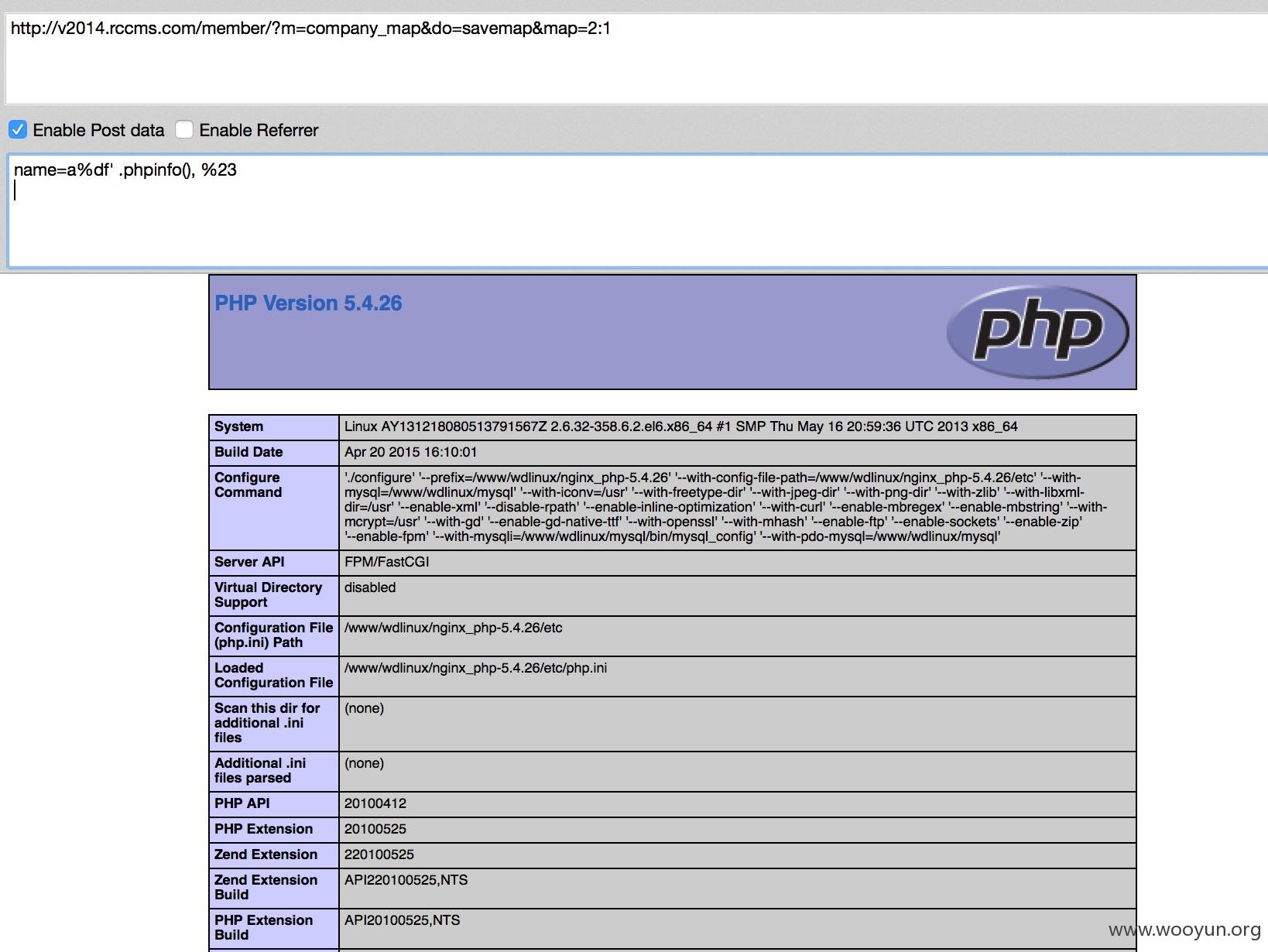
Task: Click the PHP API label
Action: pos(242,803)
